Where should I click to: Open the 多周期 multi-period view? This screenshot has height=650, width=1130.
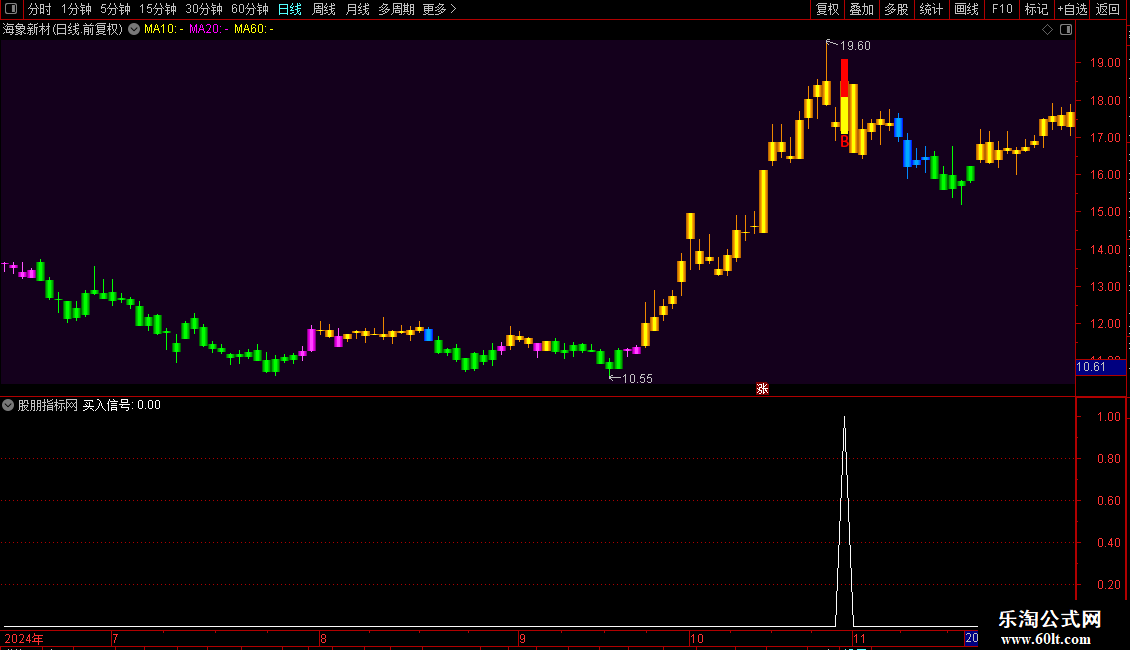[x=396, y=9]
